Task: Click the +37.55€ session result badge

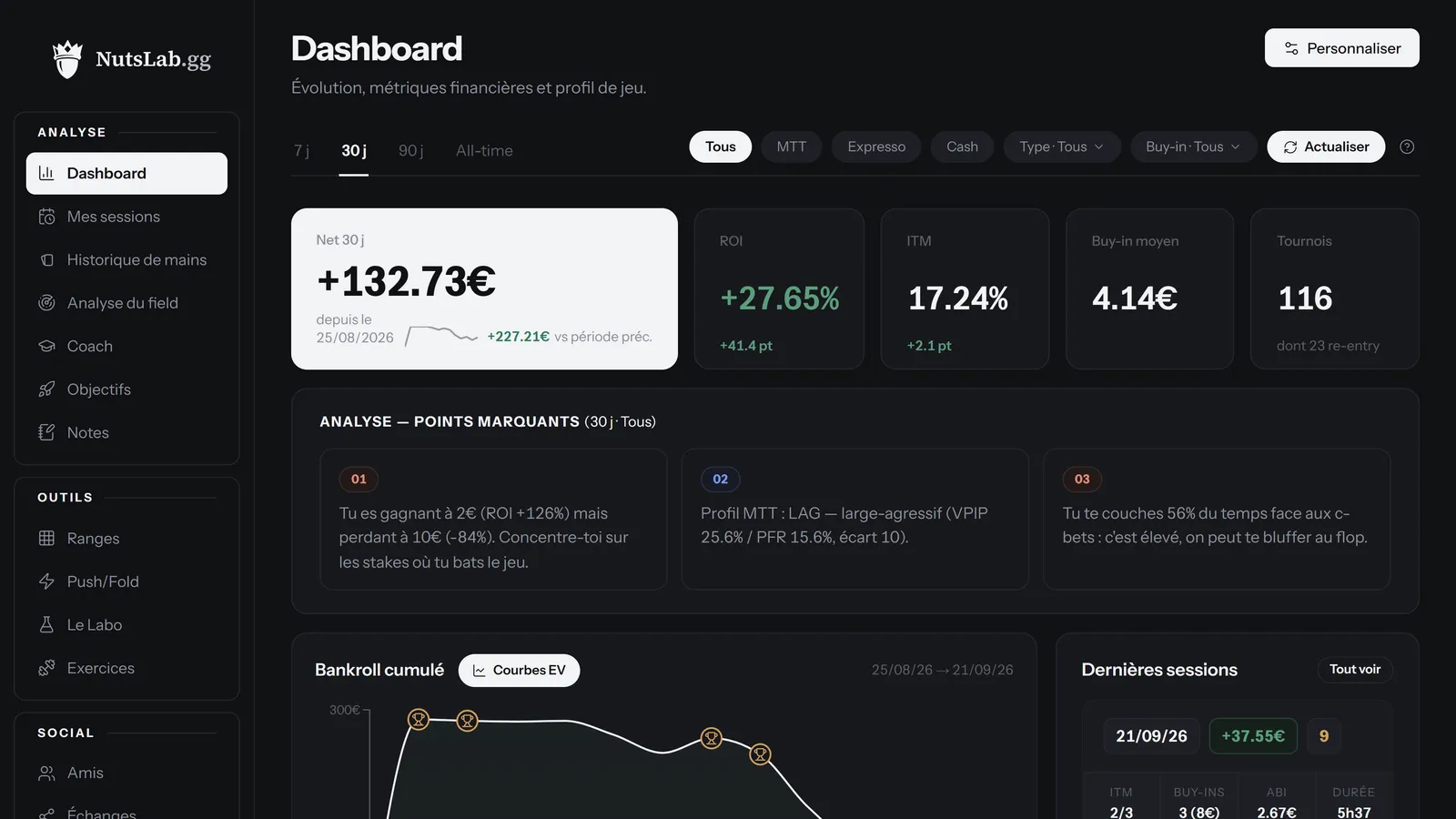Action: pyautogui.click(x=1253, y=736)
